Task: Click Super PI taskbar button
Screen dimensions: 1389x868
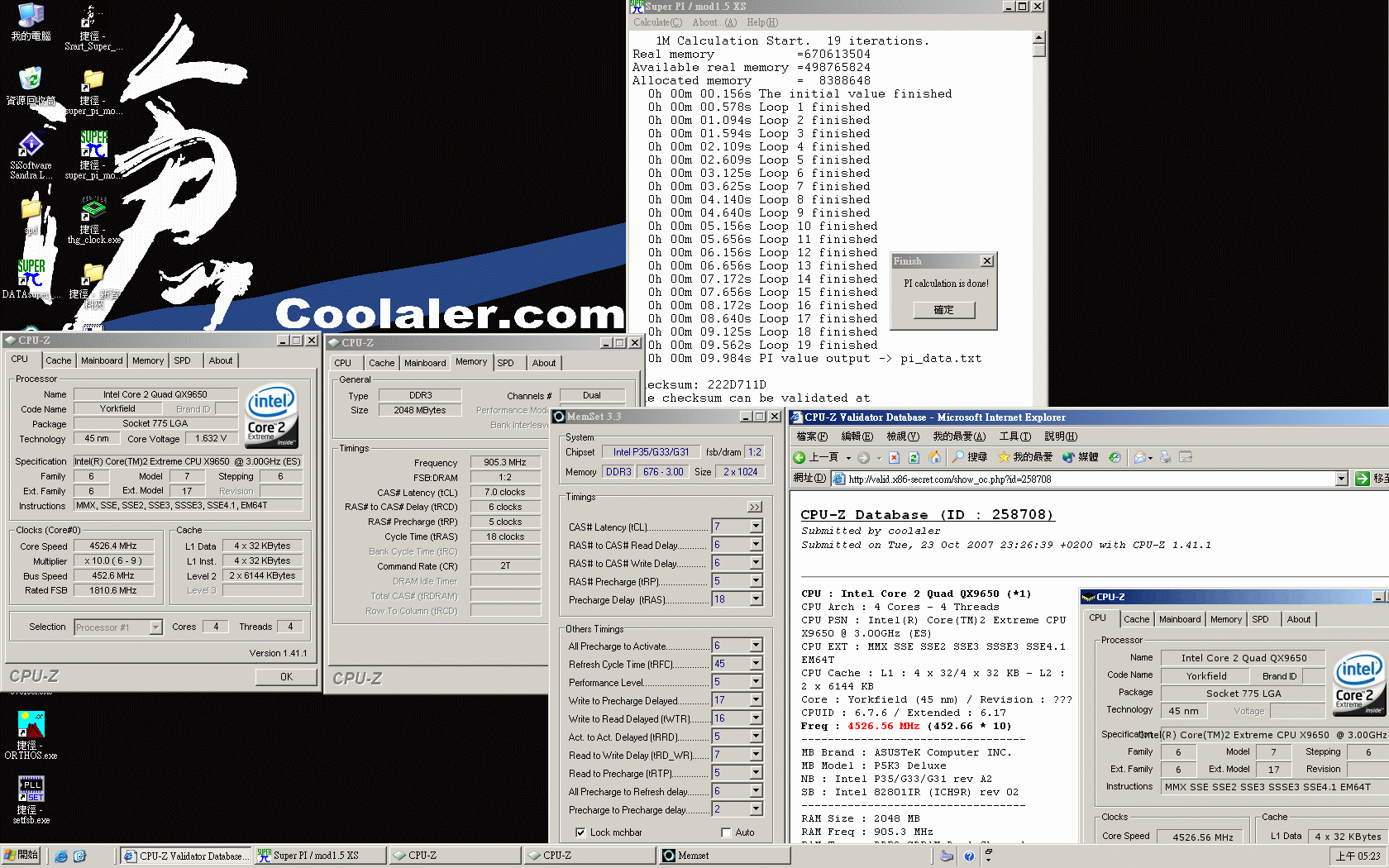Action: click(320, 856)
